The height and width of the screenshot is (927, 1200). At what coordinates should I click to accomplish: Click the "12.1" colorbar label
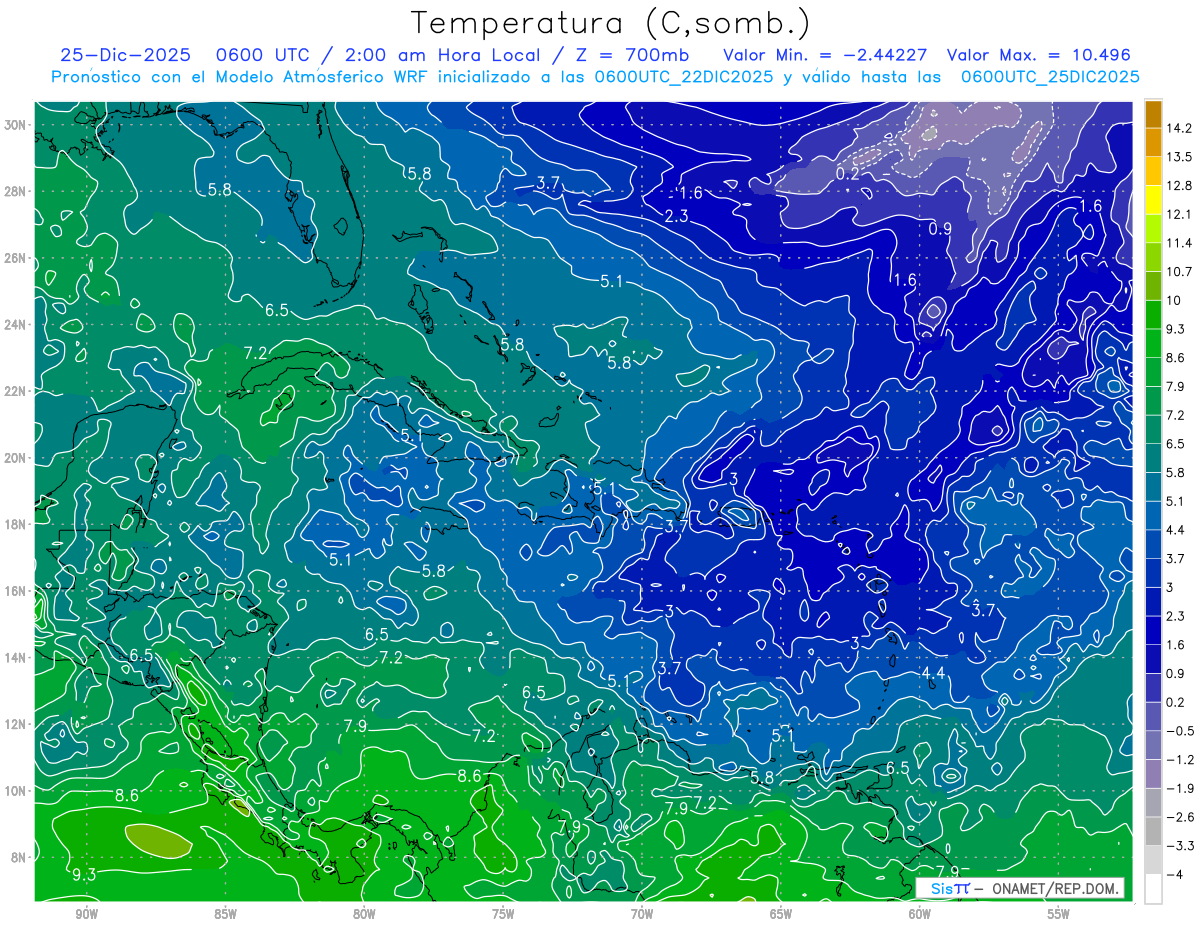tap(1181, 214)
